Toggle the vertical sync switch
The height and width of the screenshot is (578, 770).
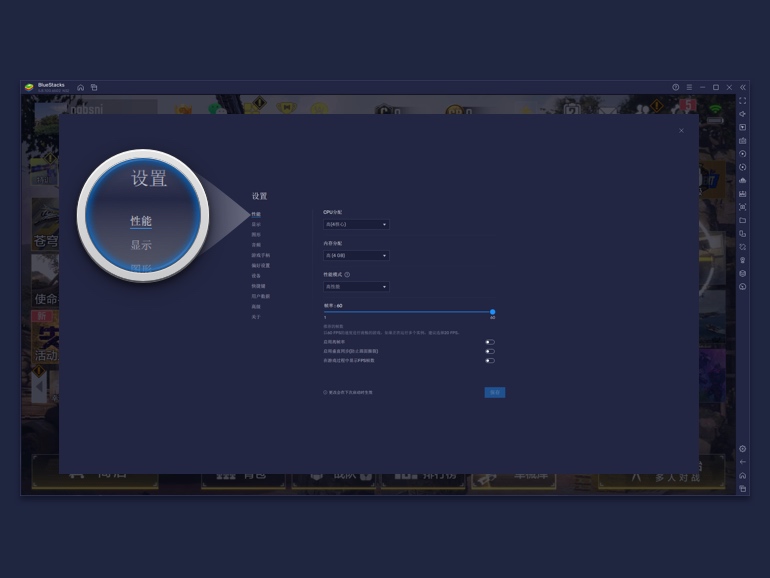tap(490, 351)
